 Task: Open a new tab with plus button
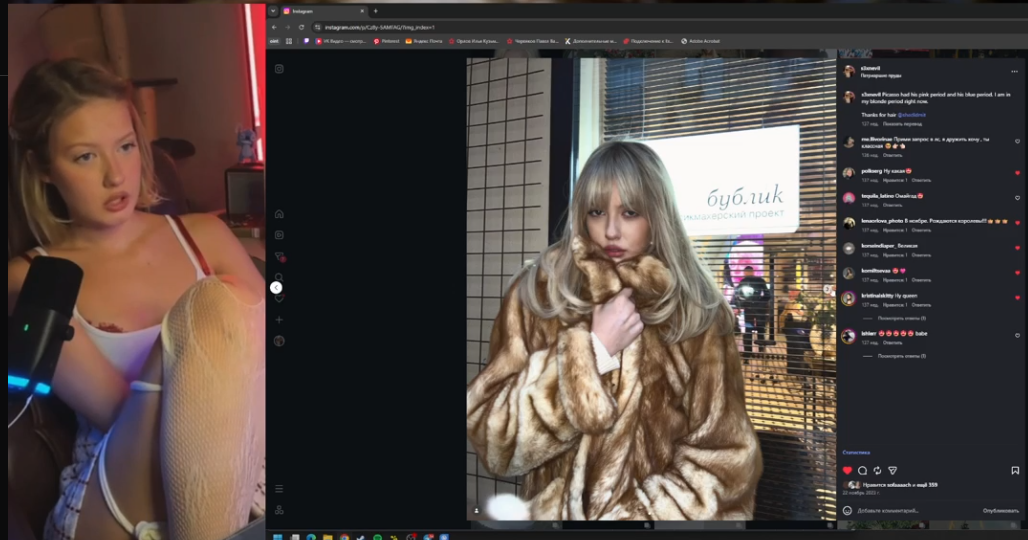click(x=376, y=11)
